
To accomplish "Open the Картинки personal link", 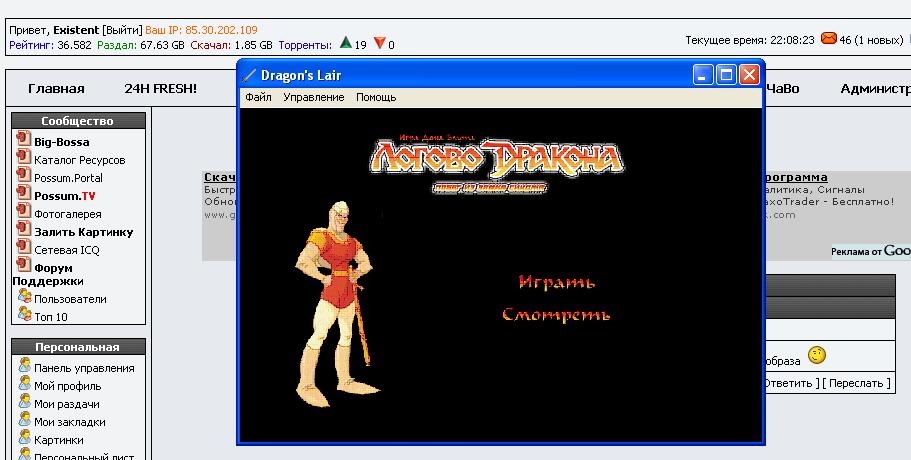I will [x=59, y=440].
